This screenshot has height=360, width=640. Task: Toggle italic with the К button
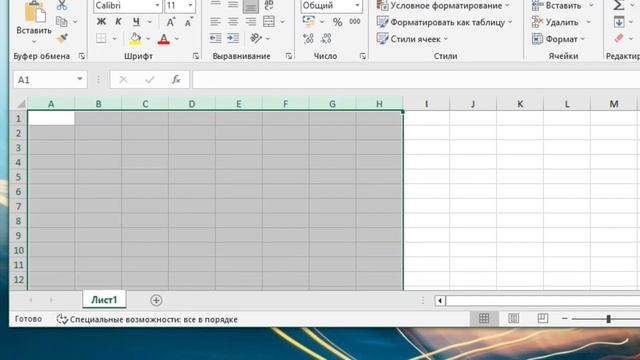[x=118, y=22]
